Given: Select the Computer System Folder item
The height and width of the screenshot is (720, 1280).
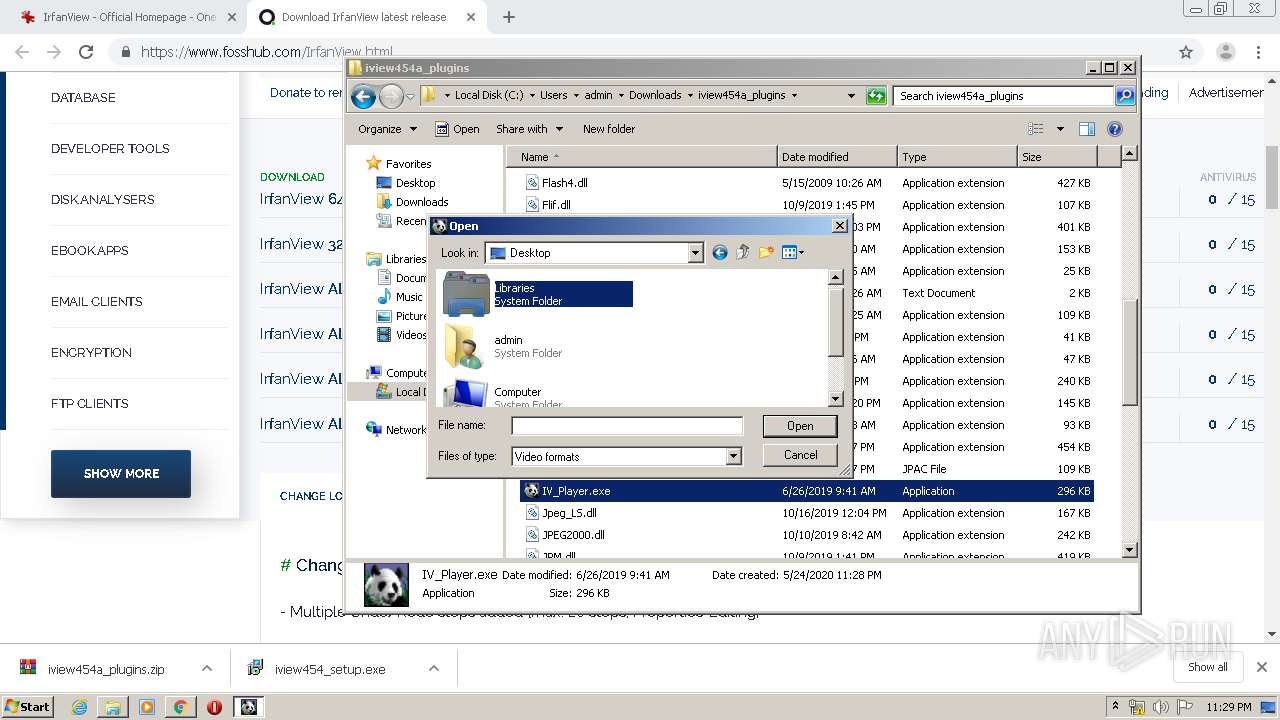Looking at the screenshot, I should tap(504, 393).
